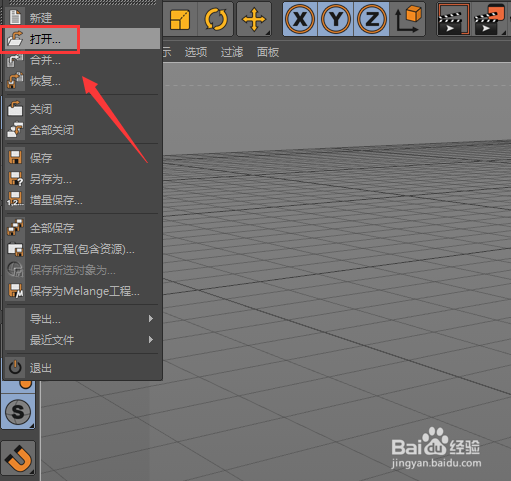Choose 保存为Melange工程... entry
The image size is (511, 481).
82,291
